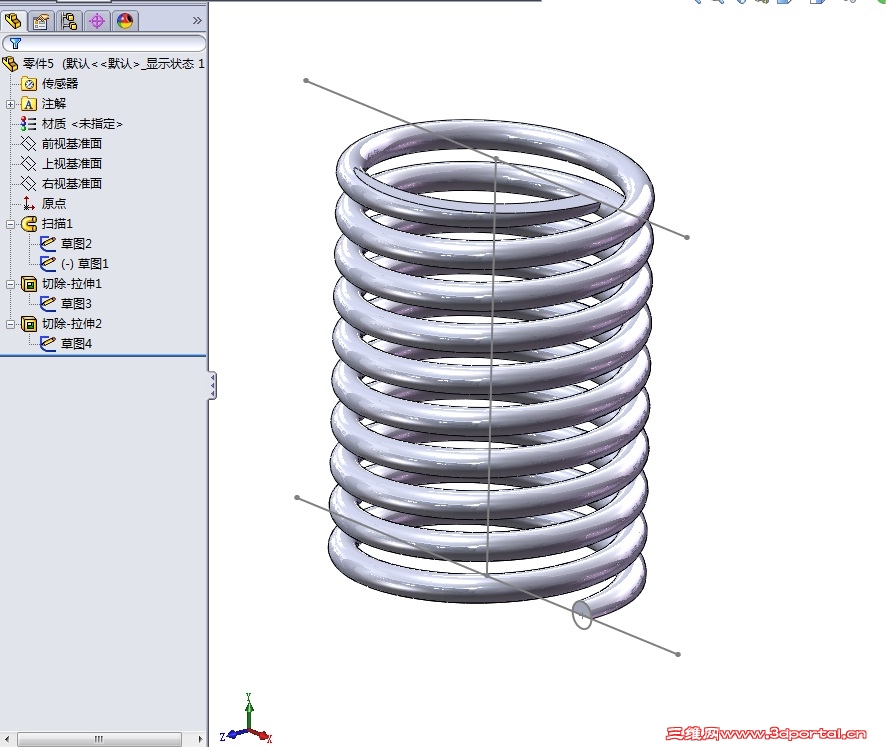This screenshot has width=886, height=747.
Task: Select the 扫描1 sweep feature icon
Action: [x=29, y=224]
